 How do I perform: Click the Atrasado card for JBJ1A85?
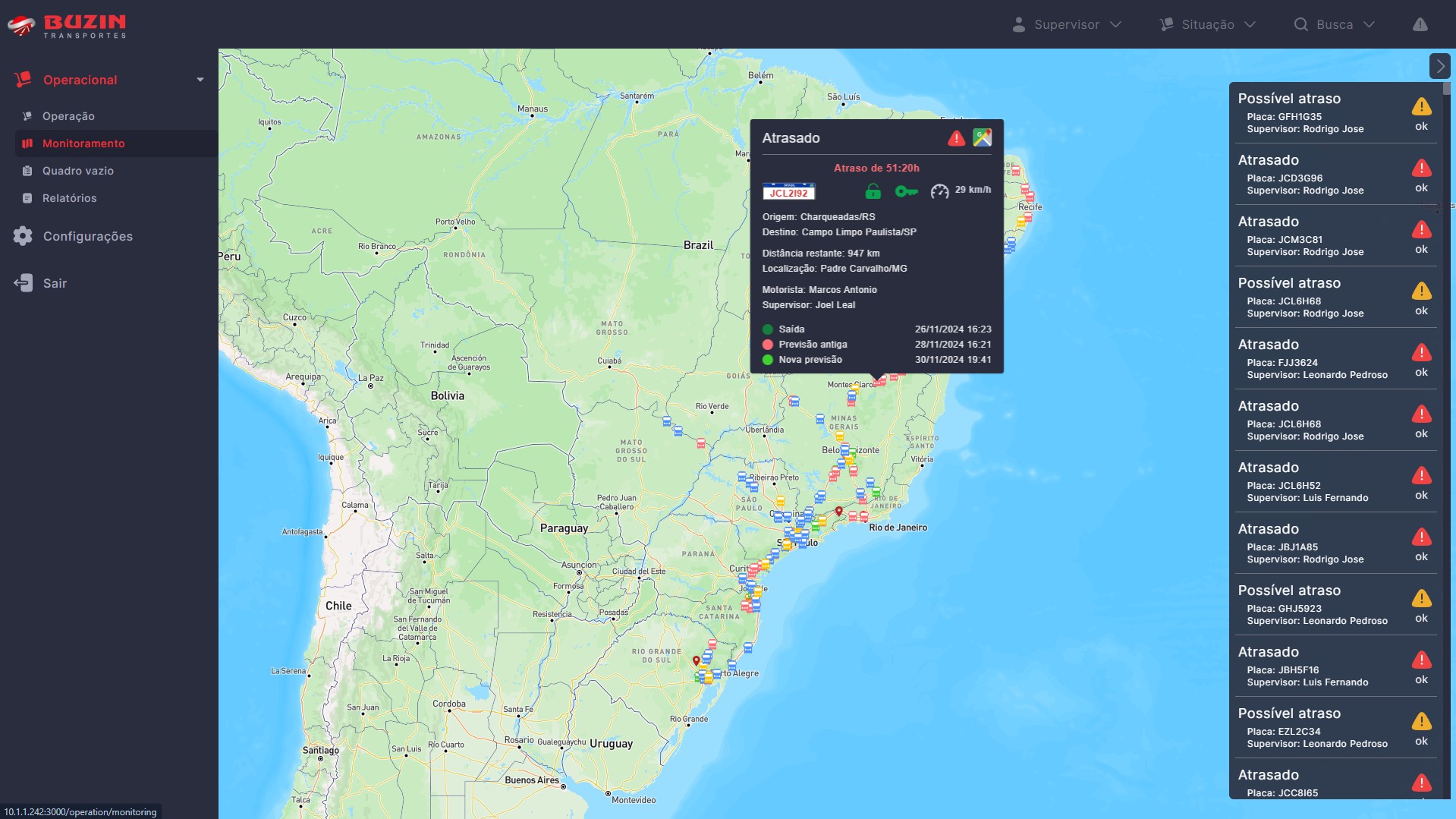coord(1336,543)
